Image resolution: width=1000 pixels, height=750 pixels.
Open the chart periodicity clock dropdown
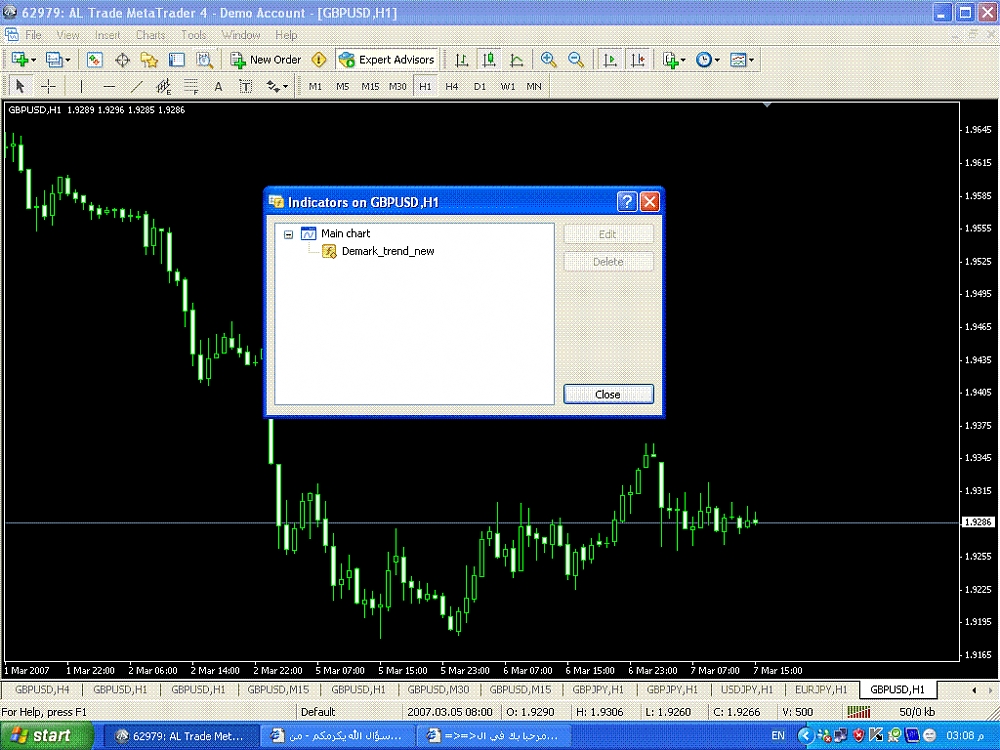pyautogui.click(x=708, y=60)
